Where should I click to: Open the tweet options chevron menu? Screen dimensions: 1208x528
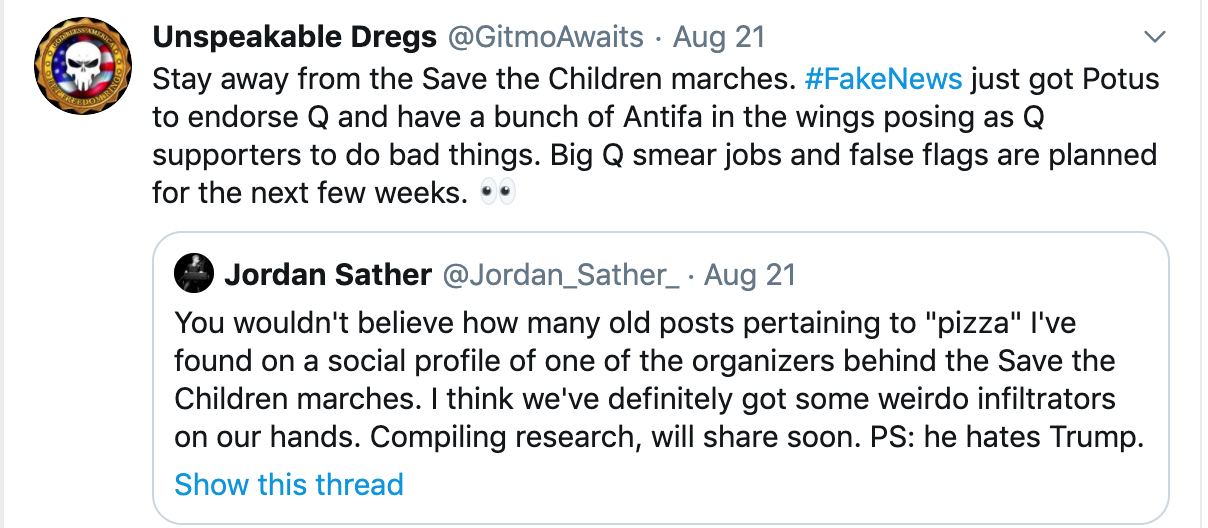point(1155,39)
